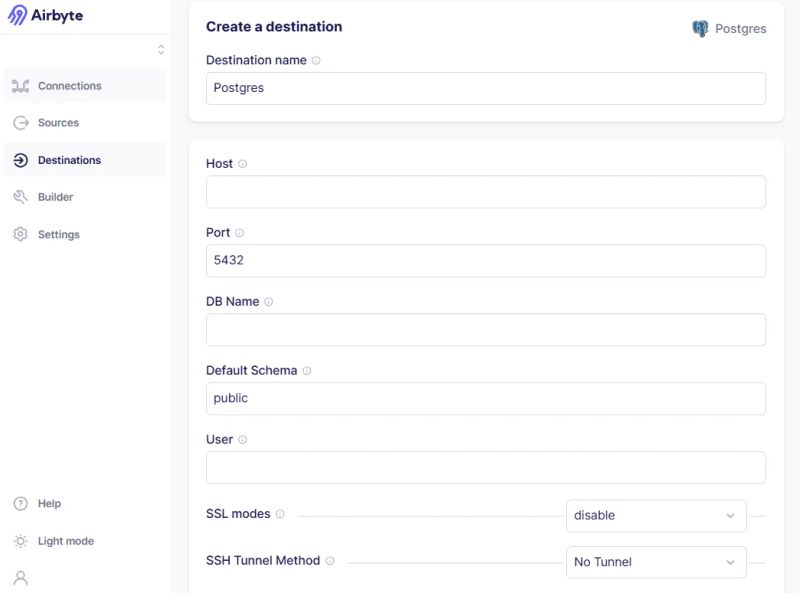Image resolution: width=800 pixels, height=593 pixels.
Task: Focus the Destination name field
Action: (x=486, y=88)
